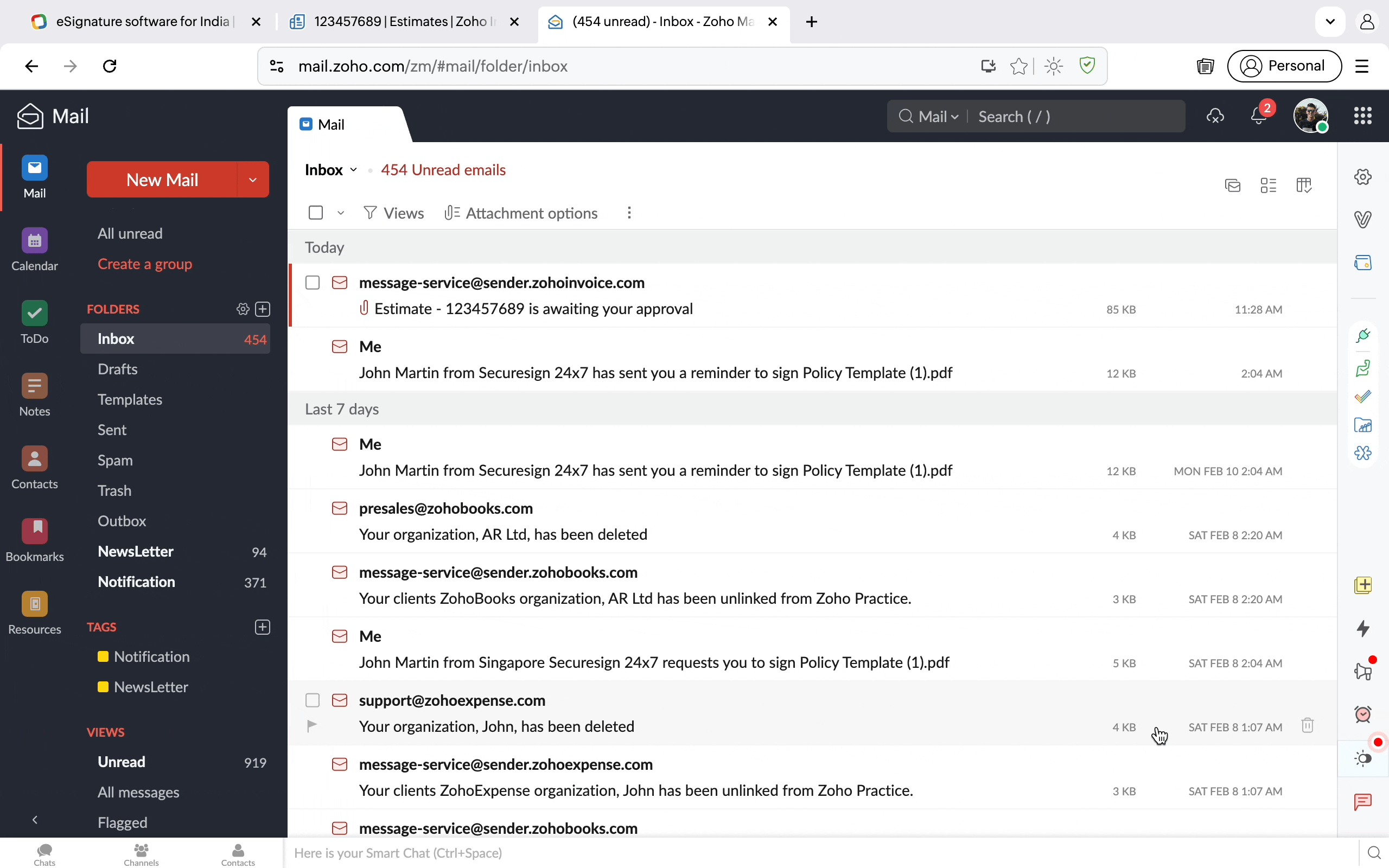Add a new tag with plus icon

pos(262,627)
